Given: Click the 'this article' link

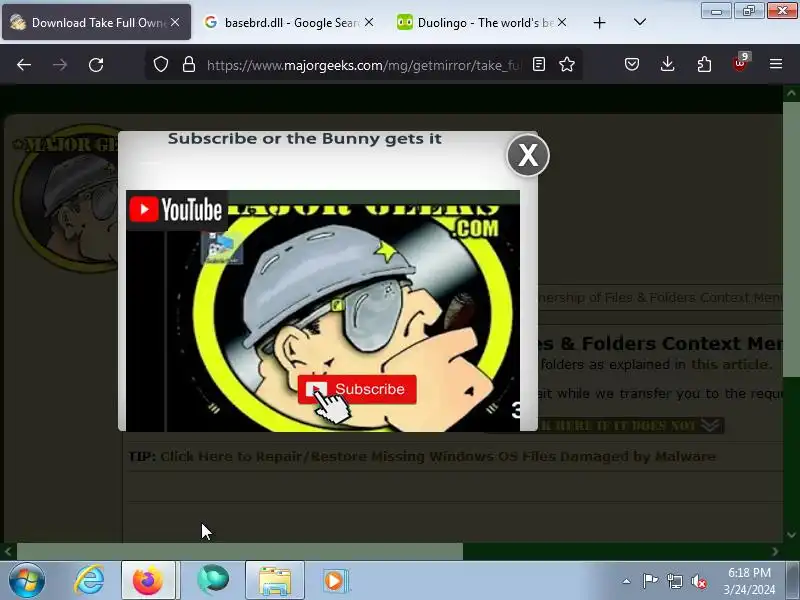Looking at the screenshot, I should tap(731, 364).
